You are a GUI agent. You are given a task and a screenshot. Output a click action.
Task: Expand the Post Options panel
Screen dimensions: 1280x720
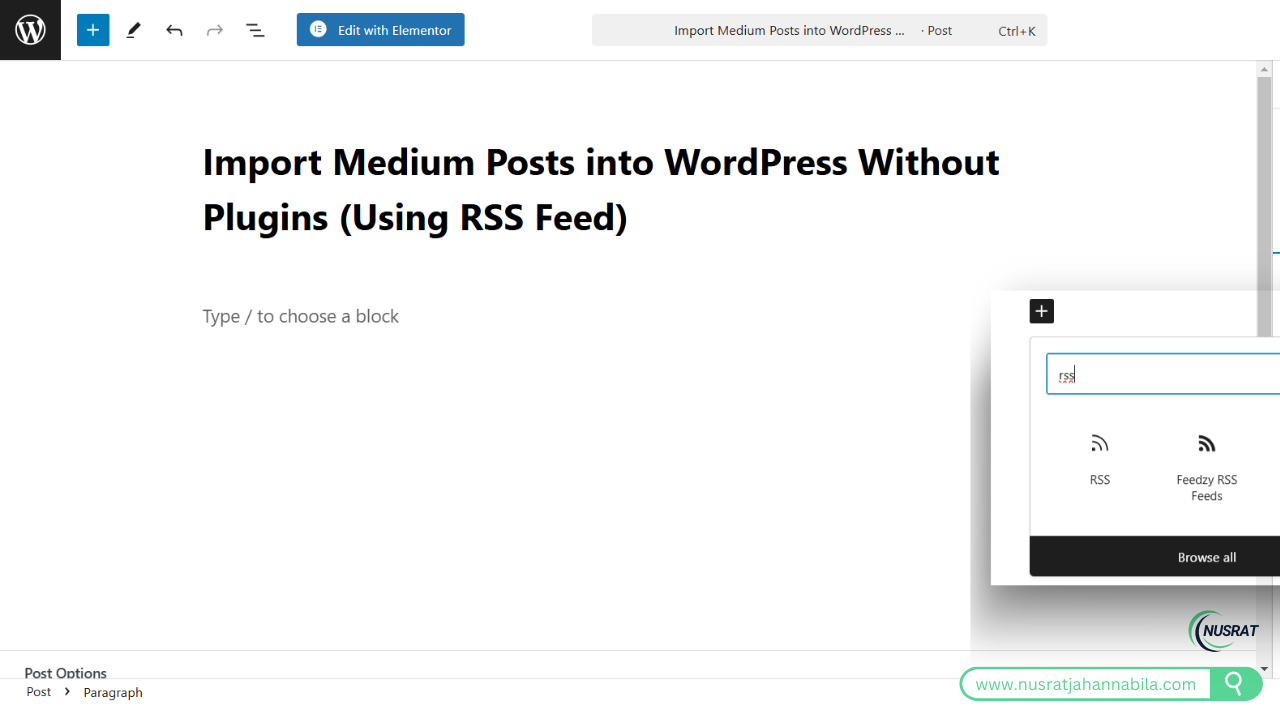pyautogui.click(x=66, y=672)
